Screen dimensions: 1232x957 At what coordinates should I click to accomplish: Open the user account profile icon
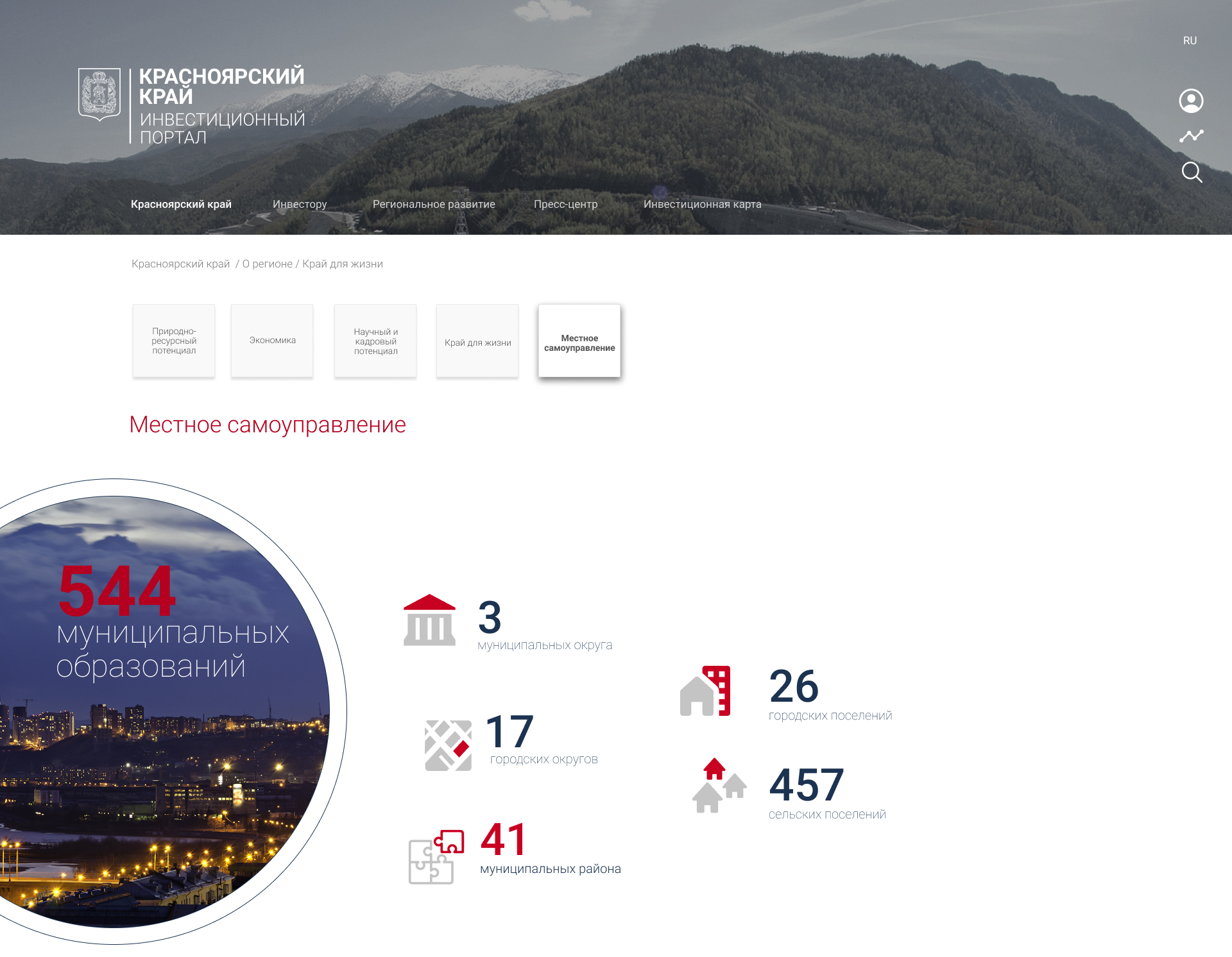(1191, 101)
